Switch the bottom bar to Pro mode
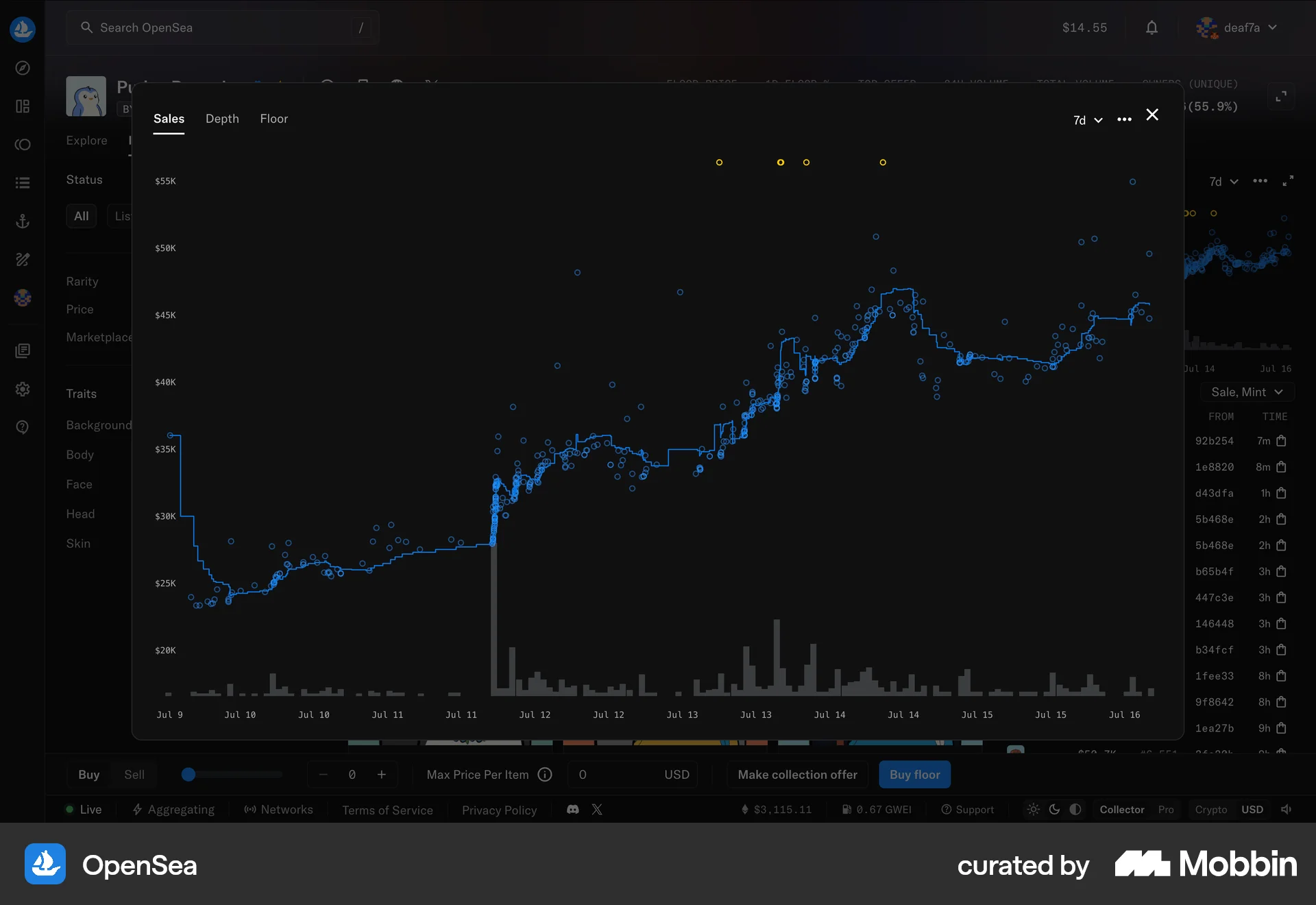The width and height of the screenshot is (1316, 905). pyautogui.click(x=1166, y=810)
